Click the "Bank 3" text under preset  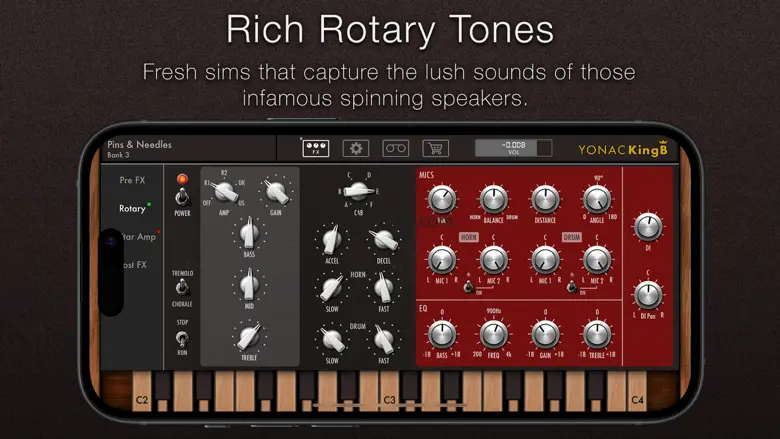118,155
